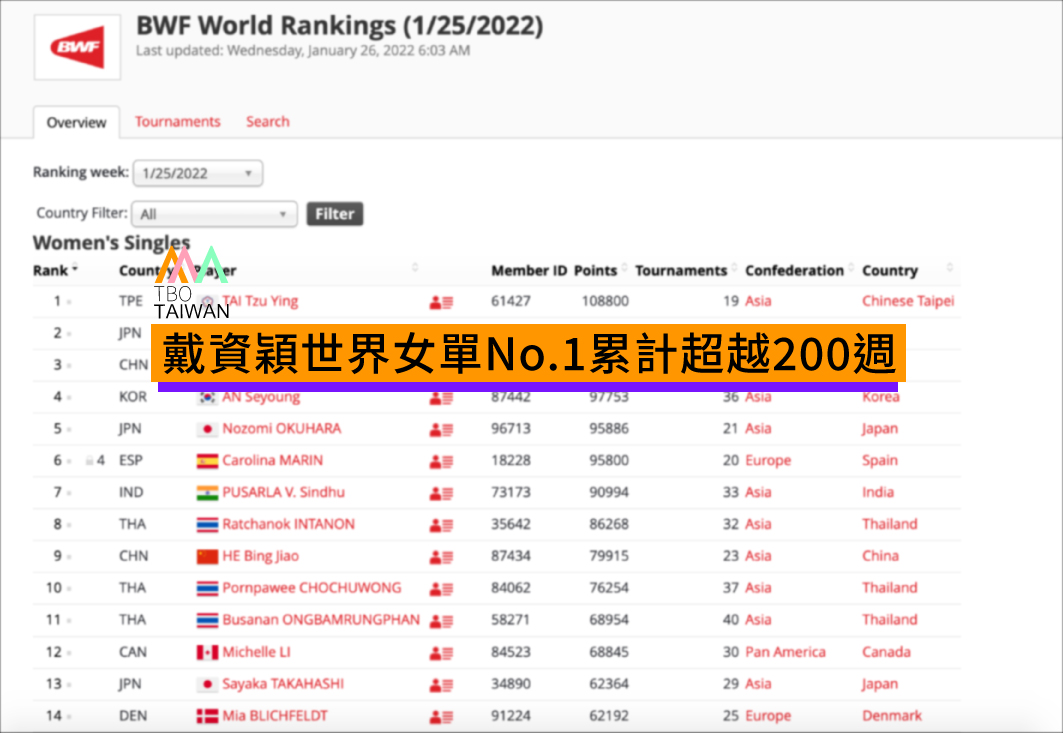
Task: Click profile icon beside PUSARLA V. Sindhu
Action: 441,493
